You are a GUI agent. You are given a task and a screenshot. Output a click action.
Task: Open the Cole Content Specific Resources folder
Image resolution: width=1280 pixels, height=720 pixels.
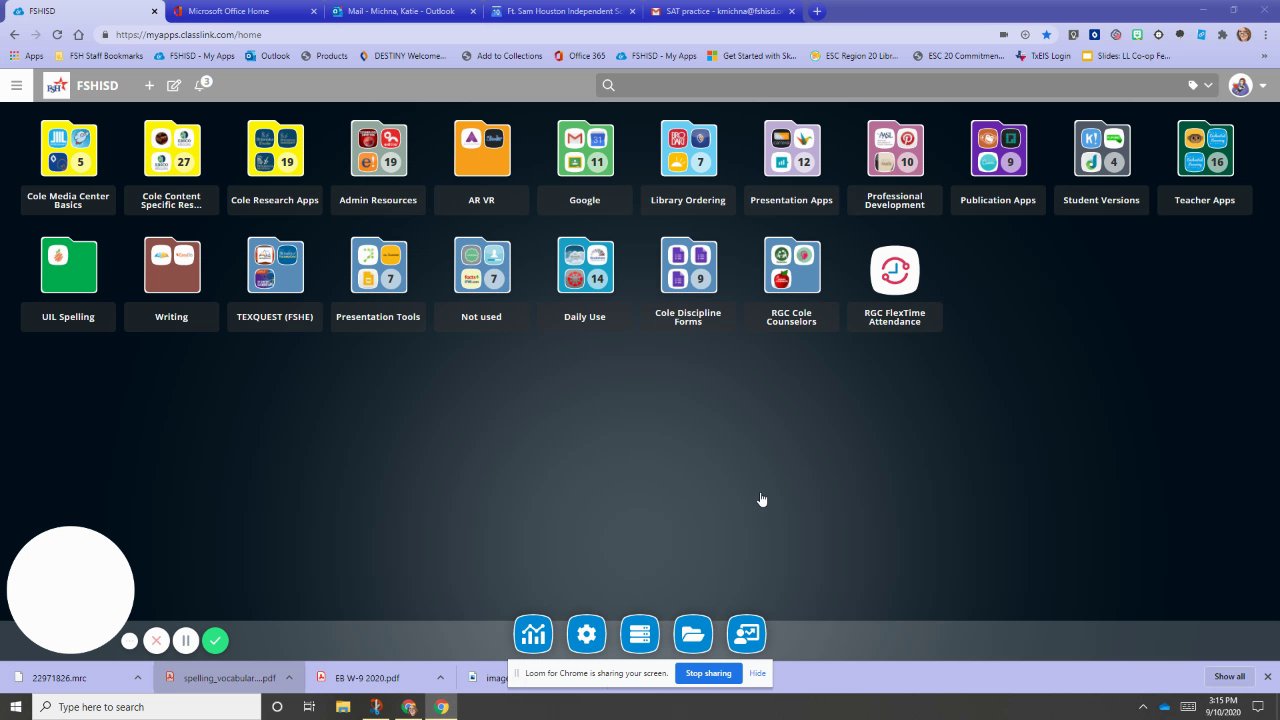[x=172, y=150]
